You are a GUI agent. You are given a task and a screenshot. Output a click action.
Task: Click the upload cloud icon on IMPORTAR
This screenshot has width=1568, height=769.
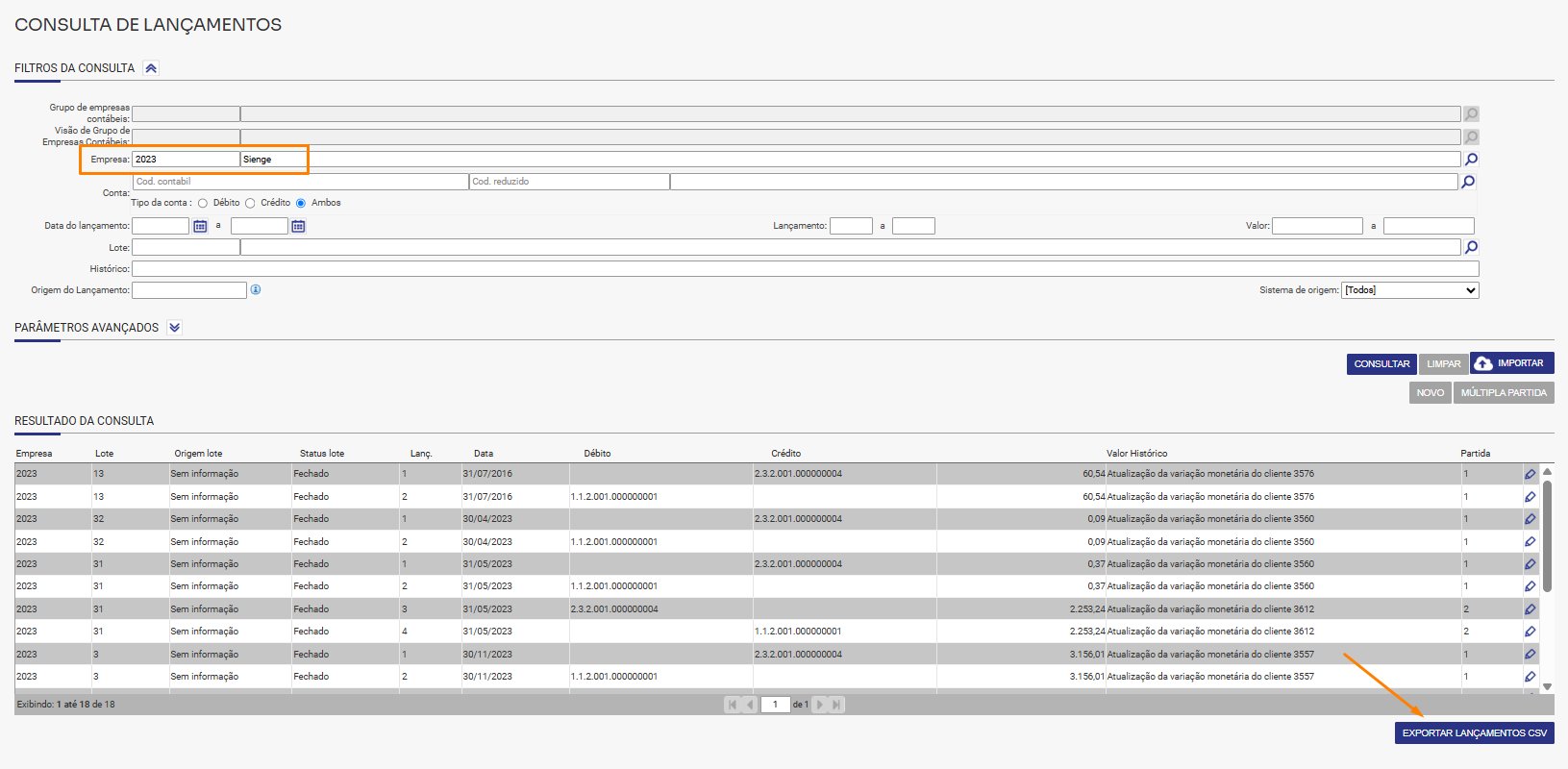1483,363
